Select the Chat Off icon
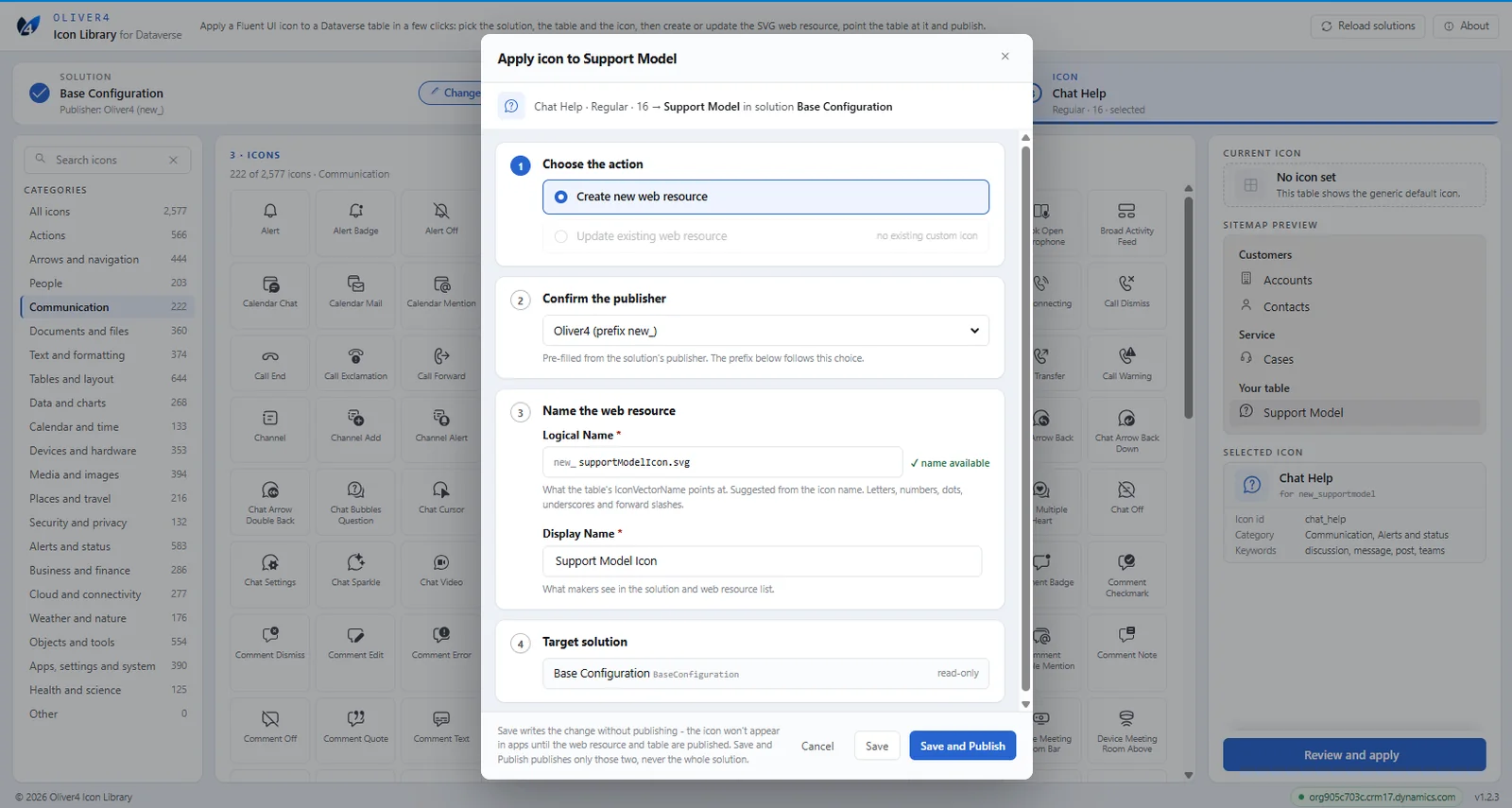Screen dimensions: 1512x808 (1126, 502)
